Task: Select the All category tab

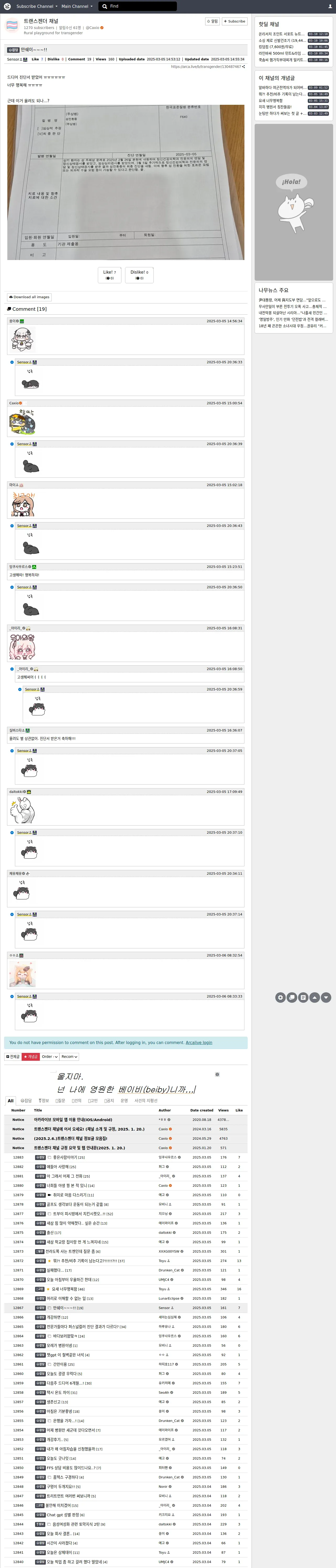Action: pos(10,1100)
